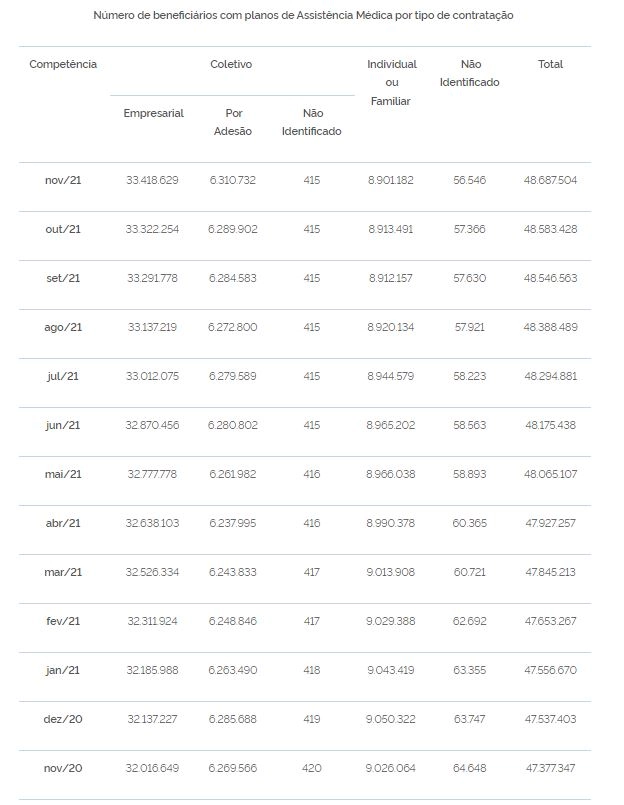Click the Por Adesão column header
Viewport: 624px width, 805px height.
pyautogui.click(x=233, y=122)
